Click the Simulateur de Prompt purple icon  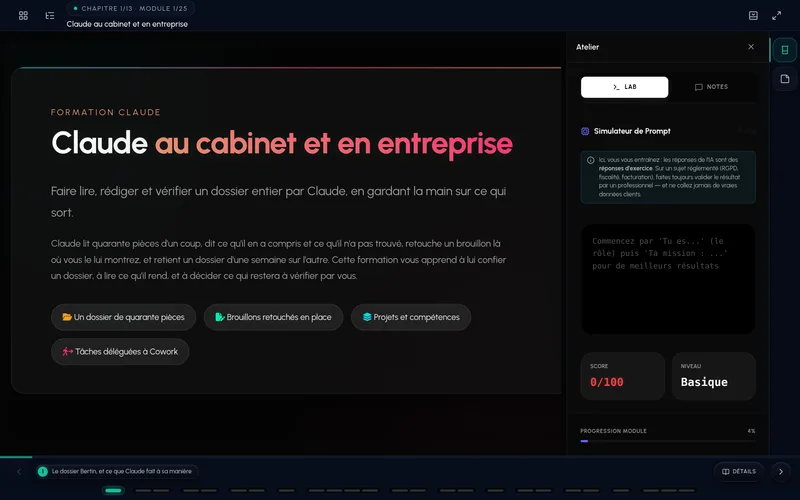(x=585, y=132)
